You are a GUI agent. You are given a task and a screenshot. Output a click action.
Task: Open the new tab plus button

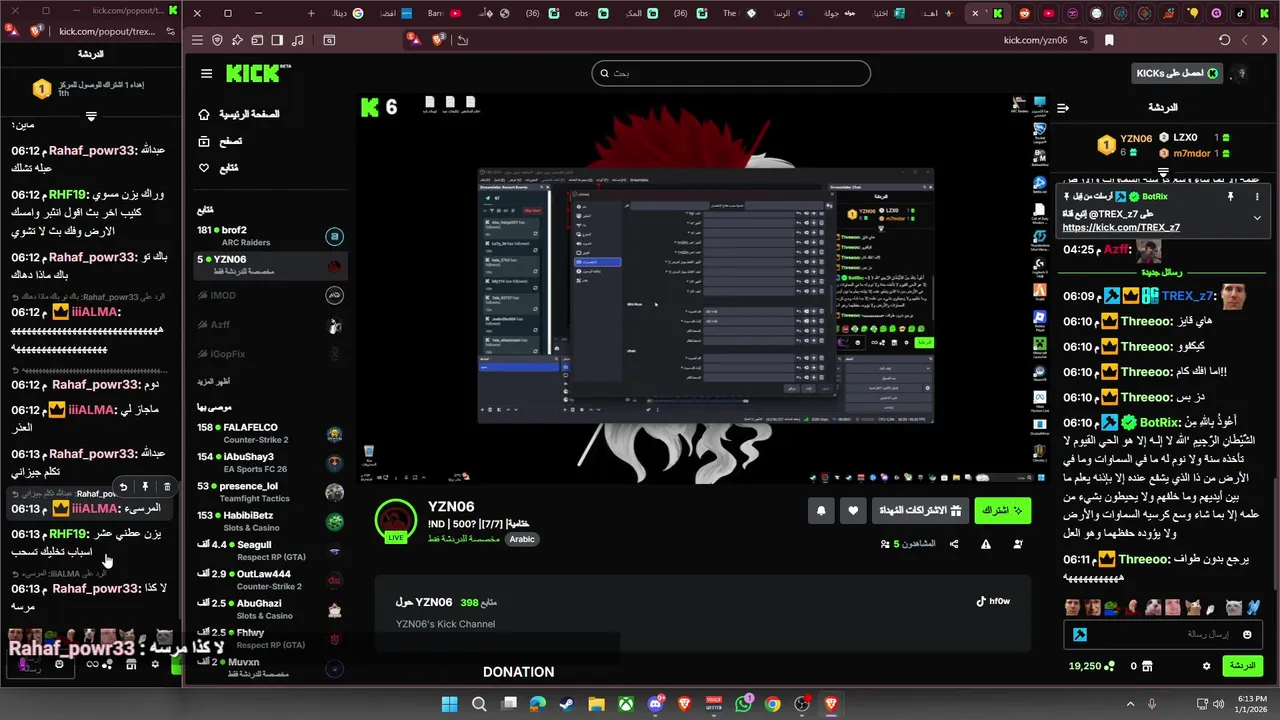311,13
